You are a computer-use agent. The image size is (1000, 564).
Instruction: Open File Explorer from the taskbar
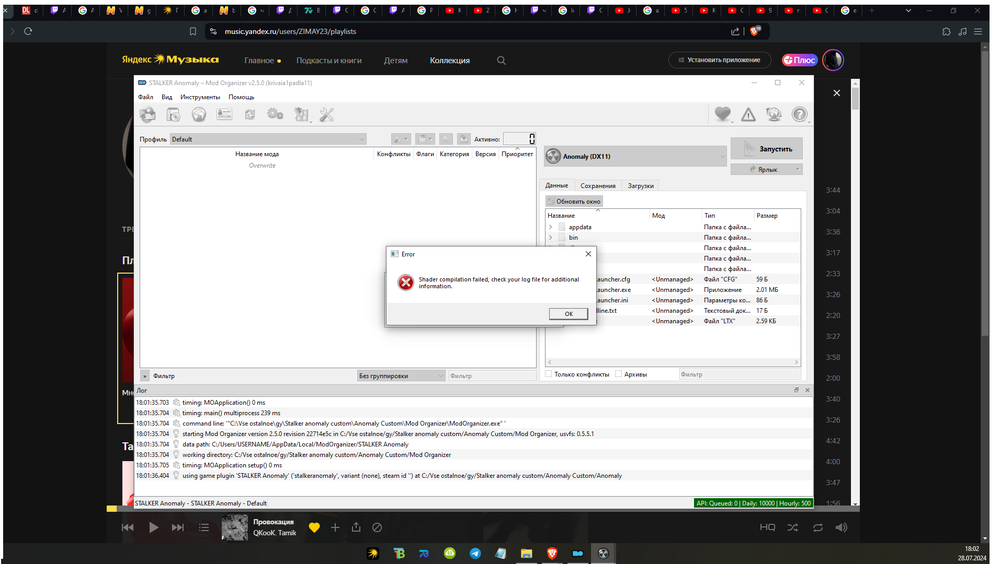(x=526, y=553)
